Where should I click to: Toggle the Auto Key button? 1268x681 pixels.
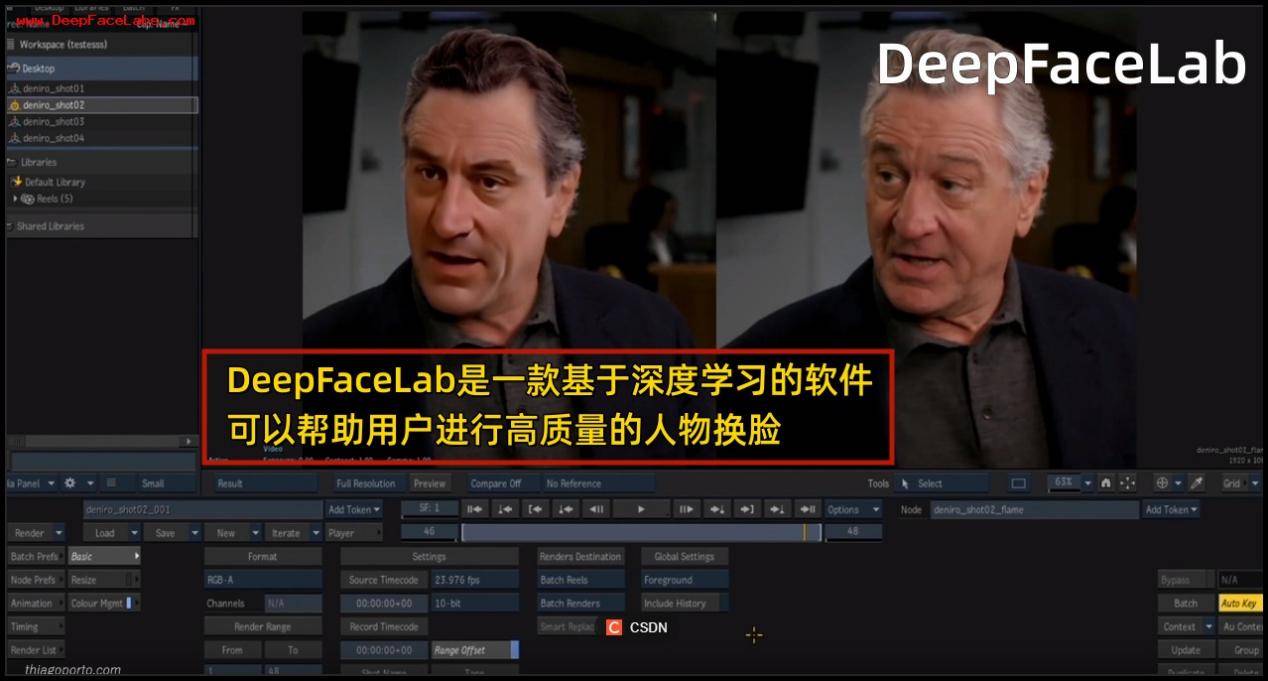click(x=1240, y=603)
